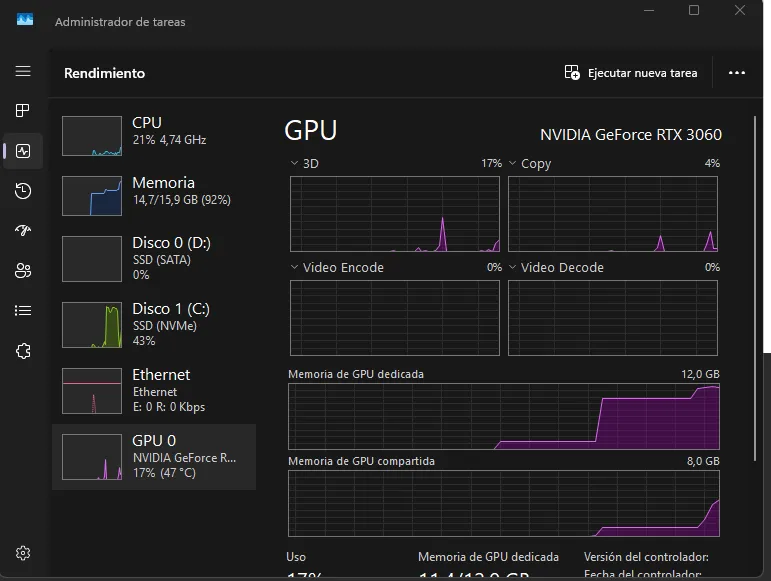
Task: Click Versión del controlador label
Action: pos(646,557)
